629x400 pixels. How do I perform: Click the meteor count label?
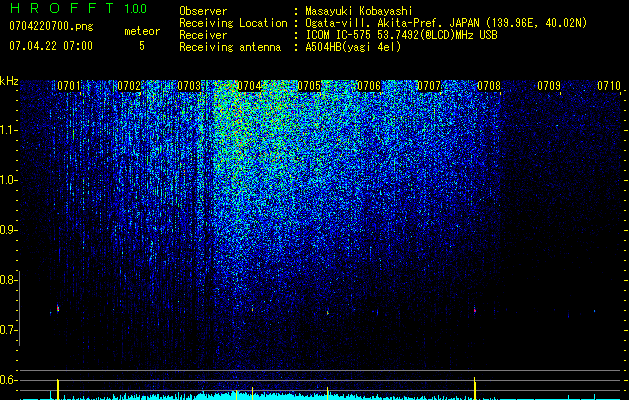[142, 31]
